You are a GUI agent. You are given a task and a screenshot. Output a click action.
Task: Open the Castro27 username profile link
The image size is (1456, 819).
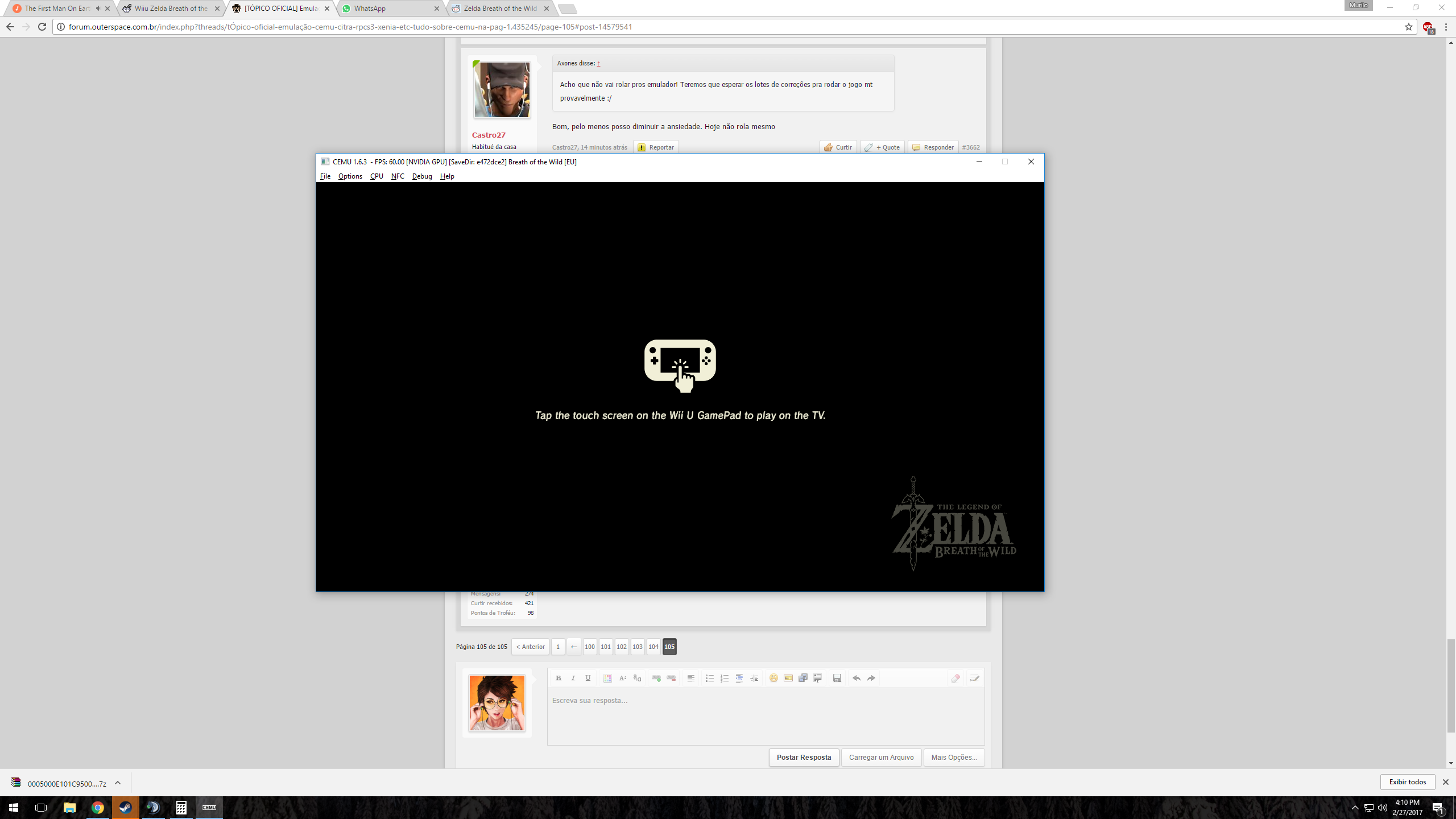coord(489,135)
